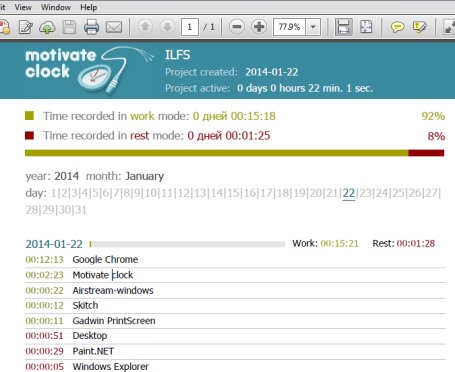455x372 pixels.
Task: Open the zoom percentage dropdown arrow
Action: click(x=313, y=27)
